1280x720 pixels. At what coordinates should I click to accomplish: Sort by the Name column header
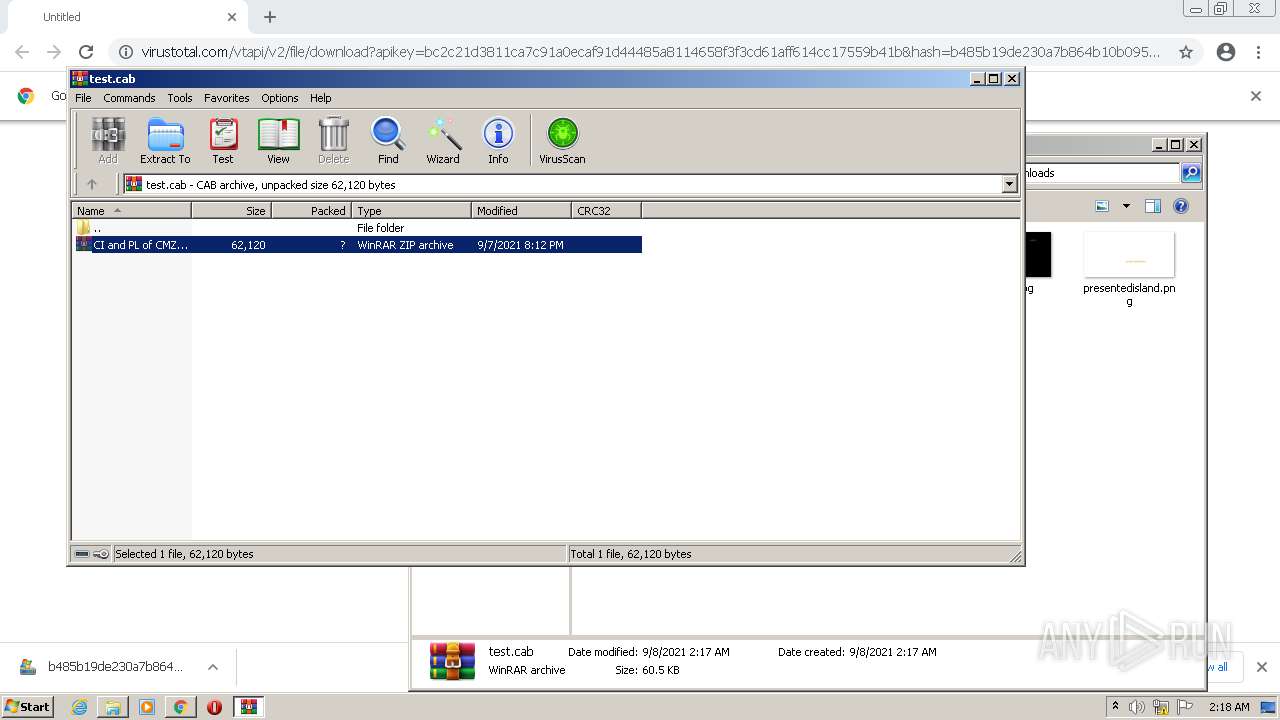(131, 210)
